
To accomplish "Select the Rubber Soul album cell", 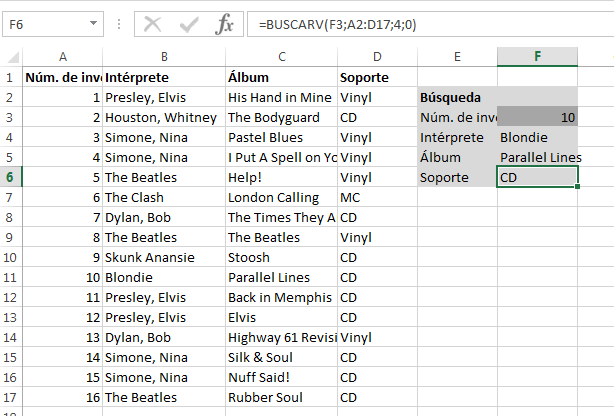I will (281, 397).
